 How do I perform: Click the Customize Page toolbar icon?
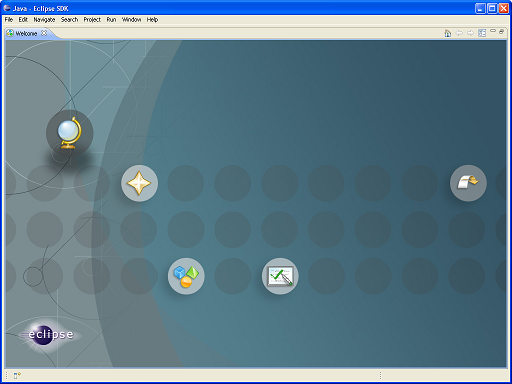tap(482, 33)
